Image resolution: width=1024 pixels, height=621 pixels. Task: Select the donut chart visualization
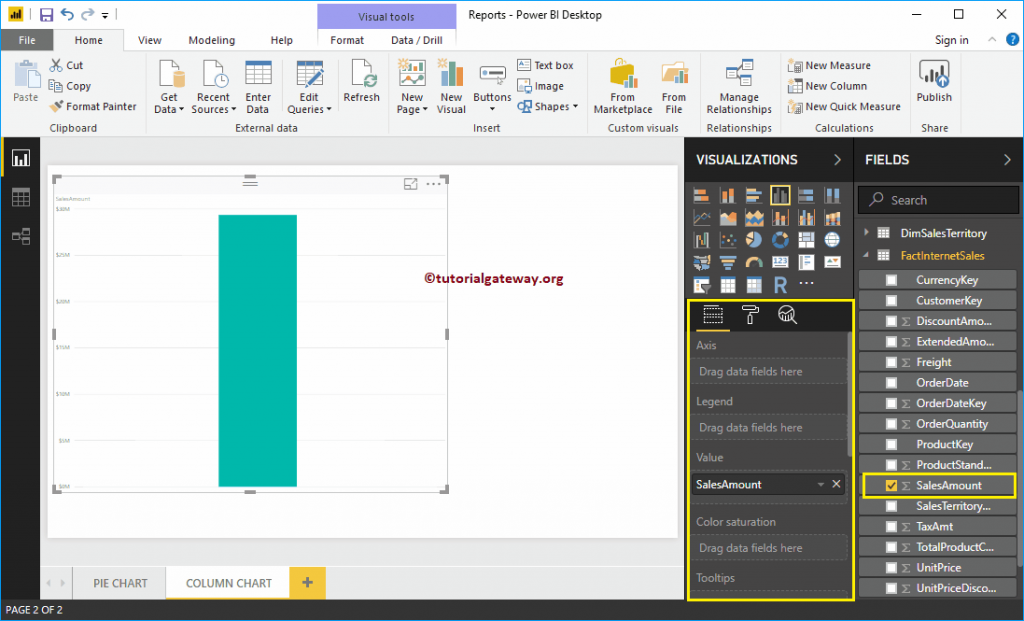[780, 240]
